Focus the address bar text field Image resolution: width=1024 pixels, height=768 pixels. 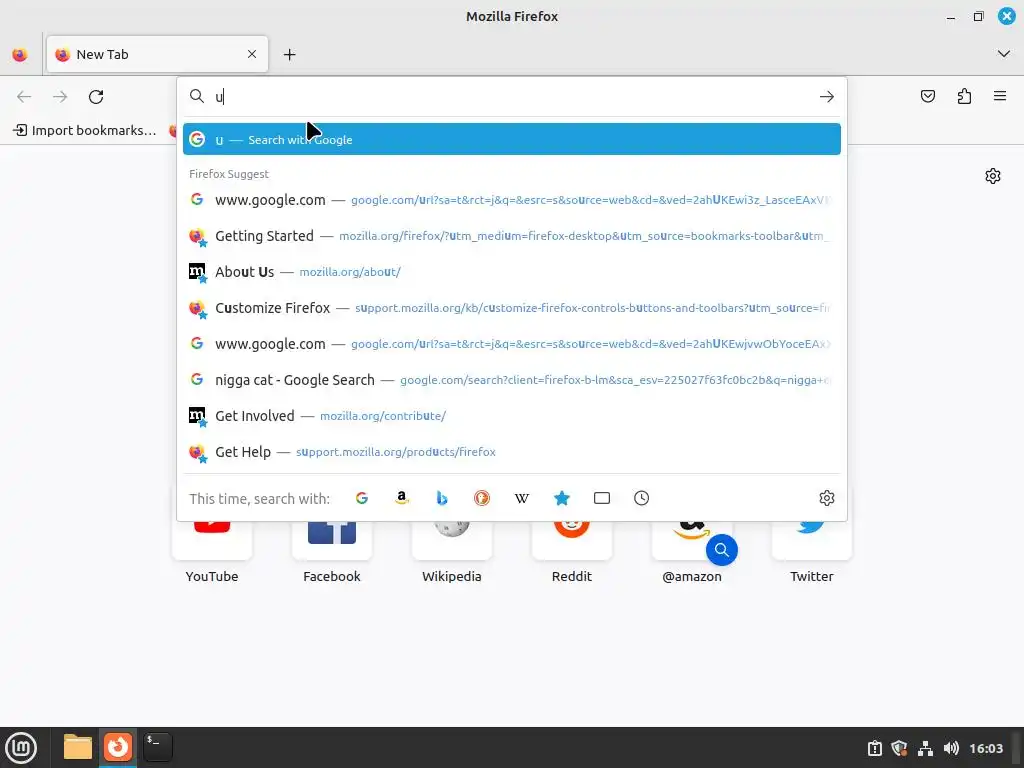pyautogui.click(x=513, y=97)
